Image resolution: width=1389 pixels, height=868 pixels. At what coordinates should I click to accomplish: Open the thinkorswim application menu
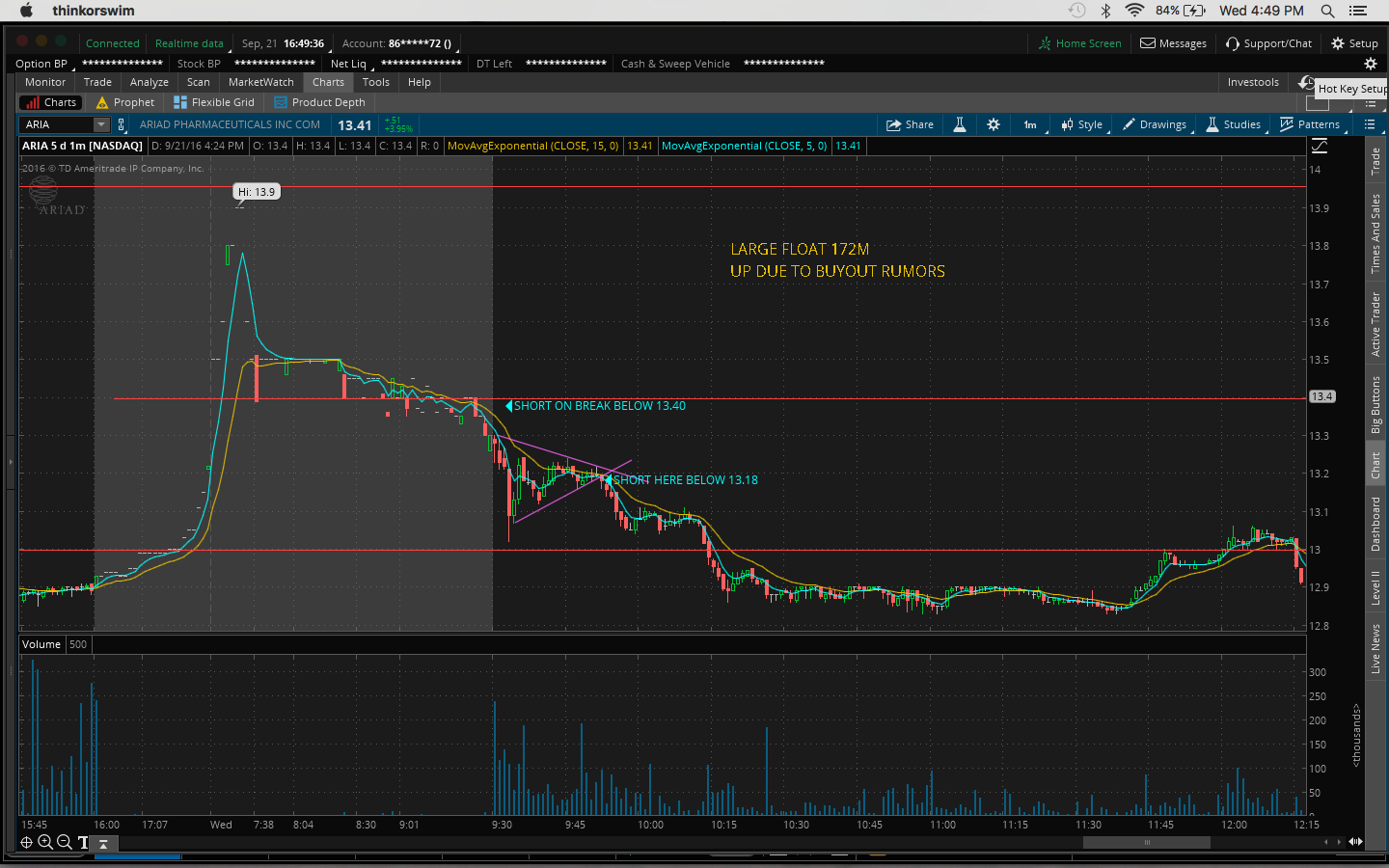[94, 11]
